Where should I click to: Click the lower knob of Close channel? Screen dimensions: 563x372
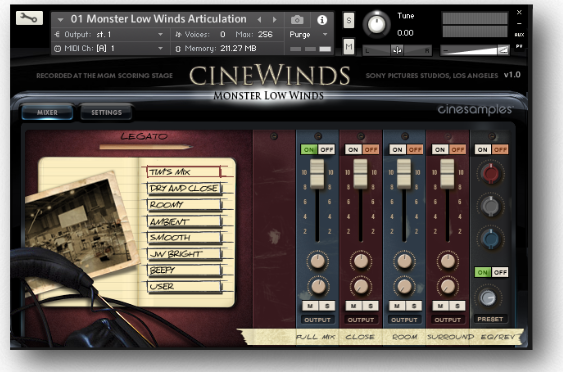[361, 286]
